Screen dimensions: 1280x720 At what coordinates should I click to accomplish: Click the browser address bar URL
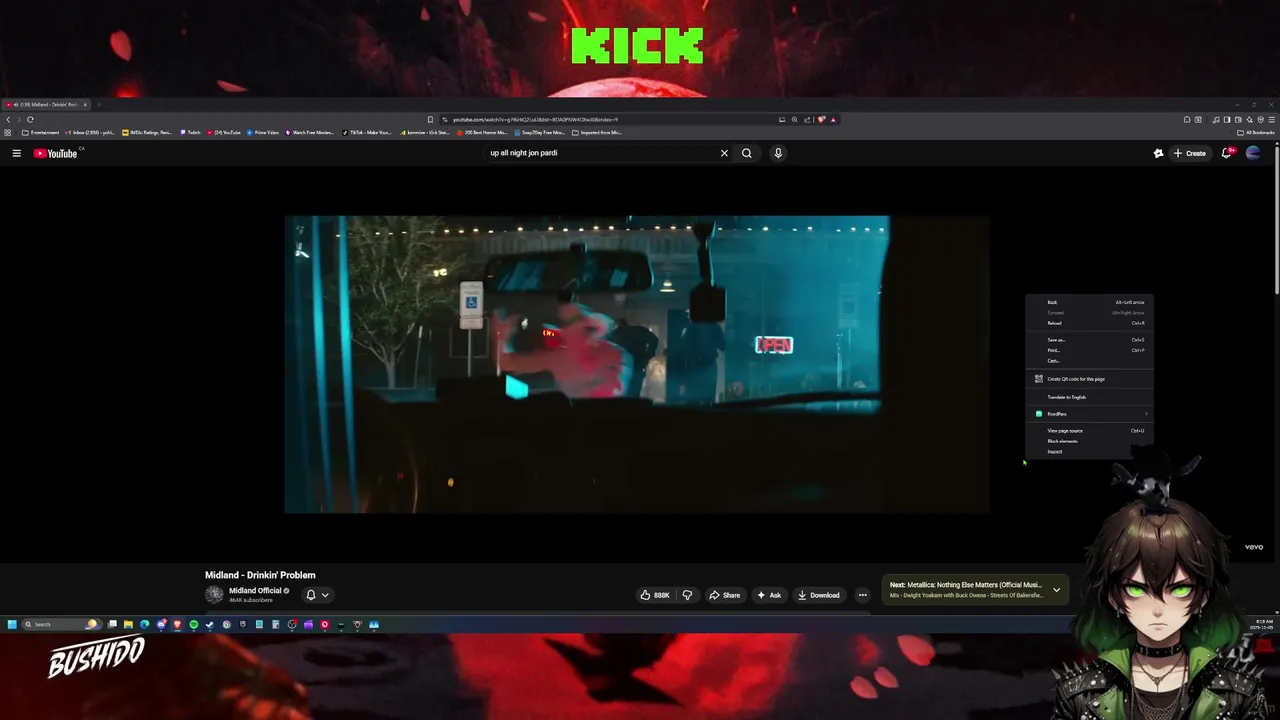click(535, 119)
